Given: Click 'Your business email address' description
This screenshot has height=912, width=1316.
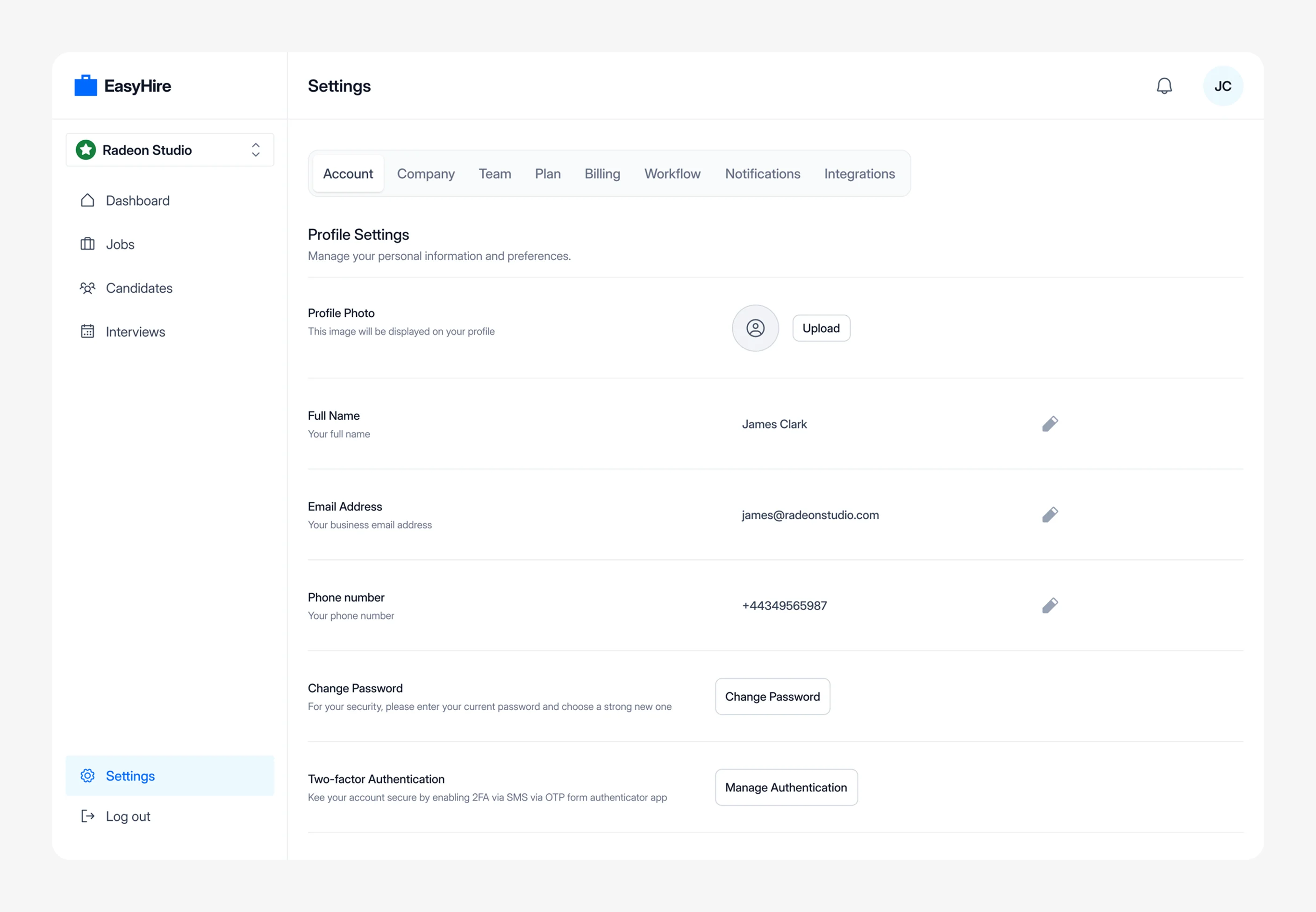Looking at the screenshot, I should [370, 525].
